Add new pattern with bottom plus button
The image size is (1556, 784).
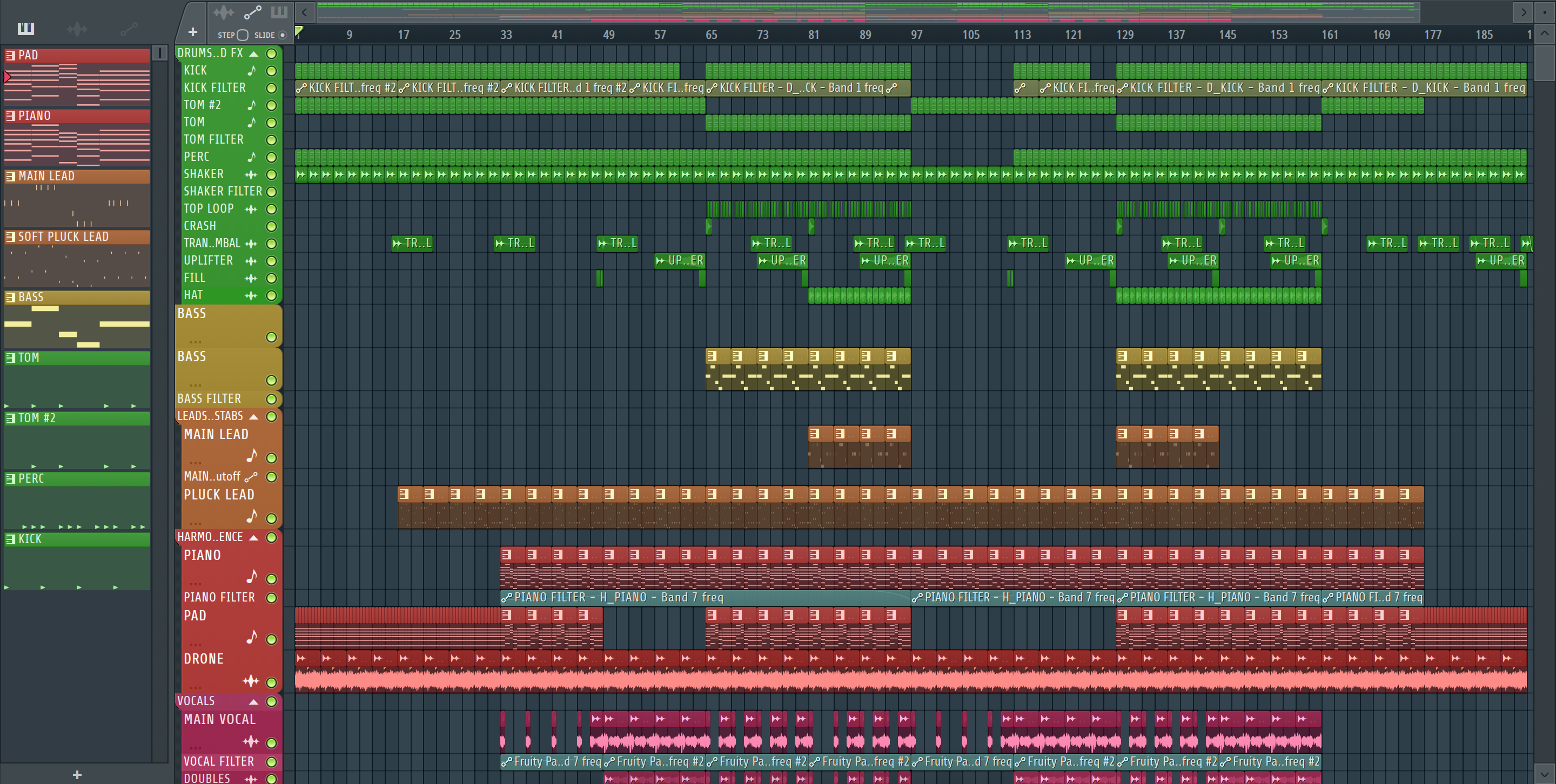[77, 774]
